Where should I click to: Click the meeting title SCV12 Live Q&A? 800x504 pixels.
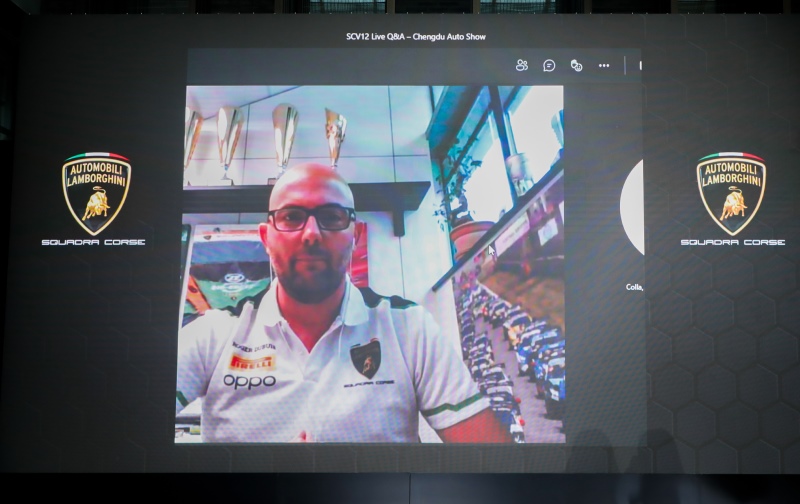coord(416,37)
